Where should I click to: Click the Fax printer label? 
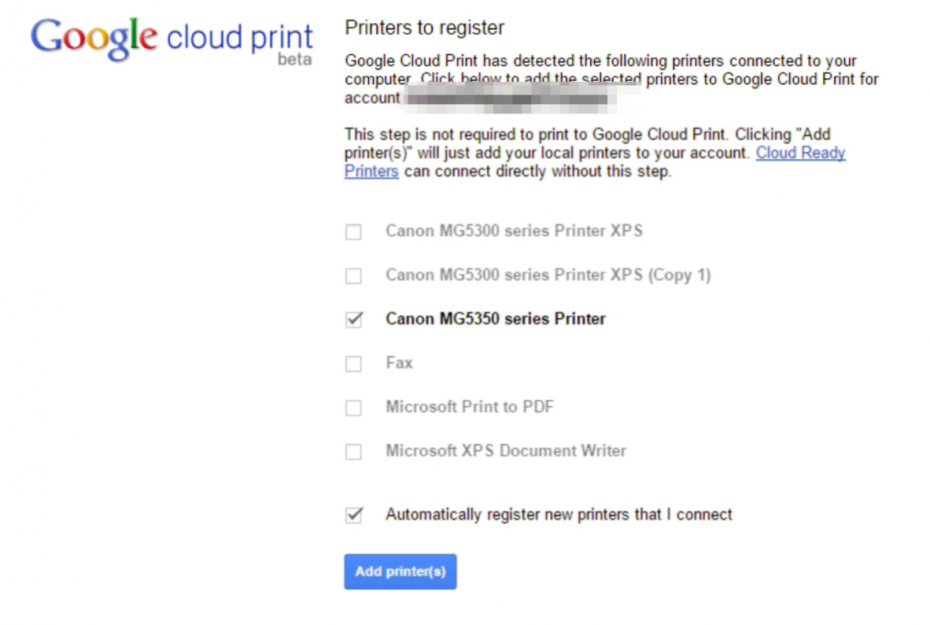[x=399, y=363]
